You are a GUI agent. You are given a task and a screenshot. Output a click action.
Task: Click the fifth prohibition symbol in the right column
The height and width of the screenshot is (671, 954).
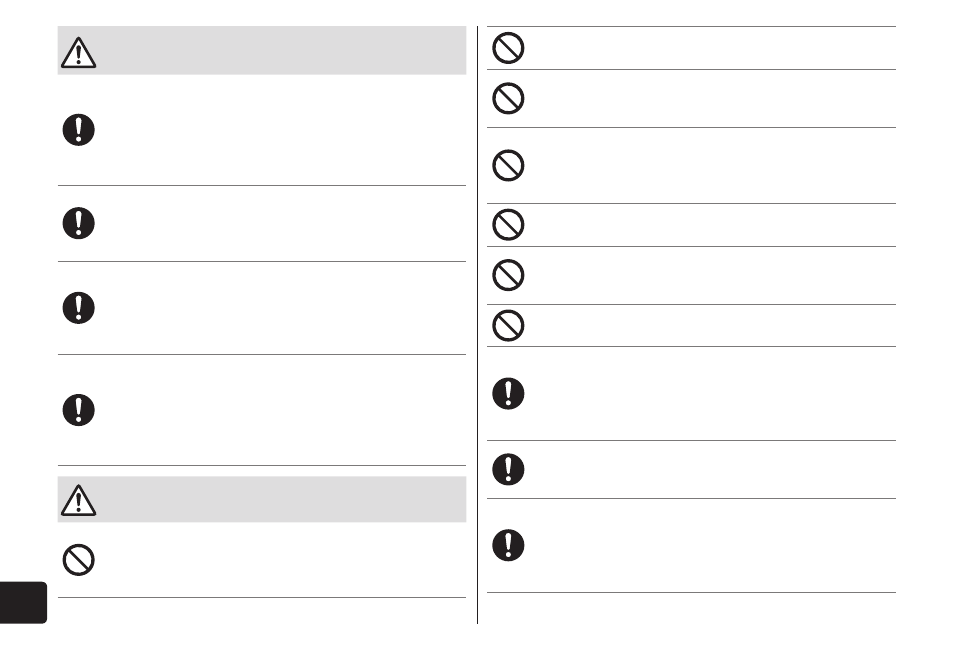(x=508, y=275)
